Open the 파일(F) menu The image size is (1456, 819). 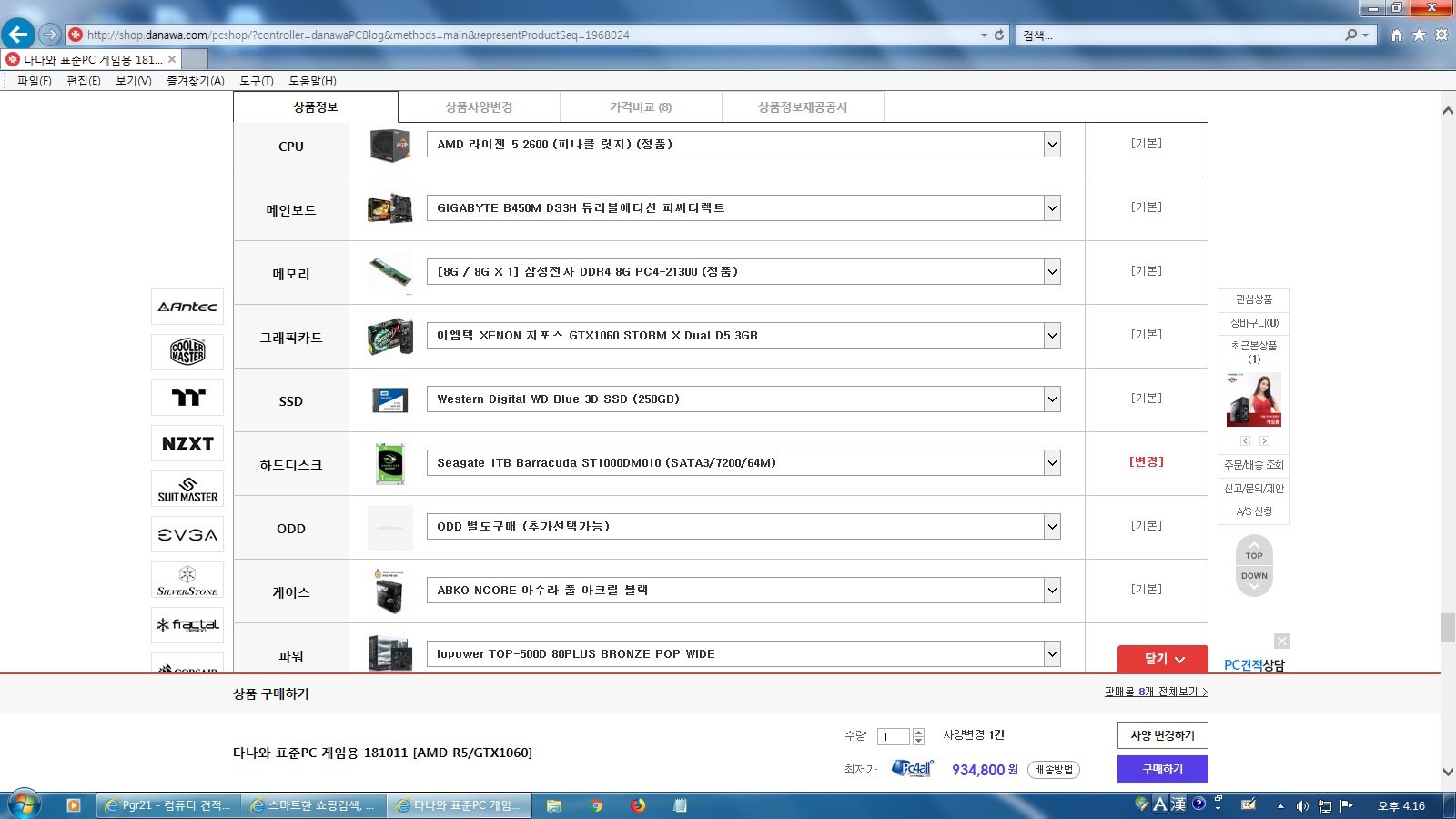pos(35,81)
